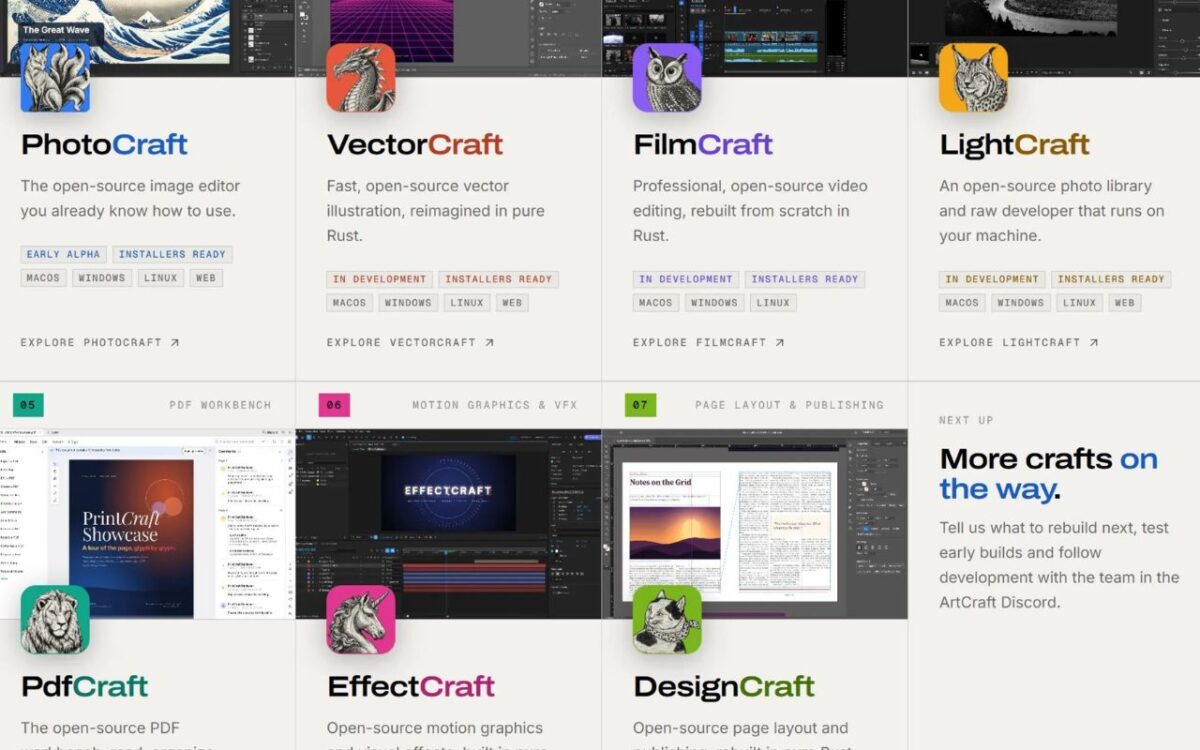Select the Web tag under LightCraft
The height and width of the screenshot is (750, 1200).
click(1124, 302)
